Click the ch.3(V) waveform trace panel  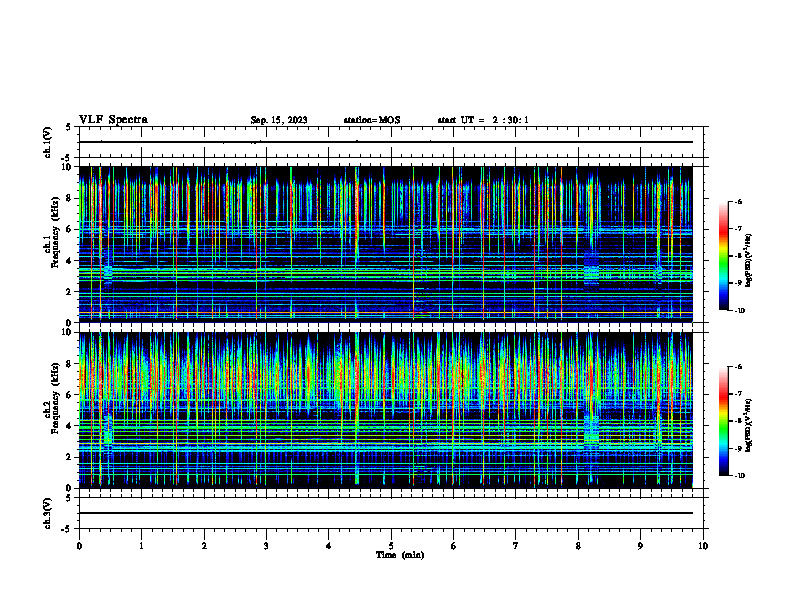point(391,513)
